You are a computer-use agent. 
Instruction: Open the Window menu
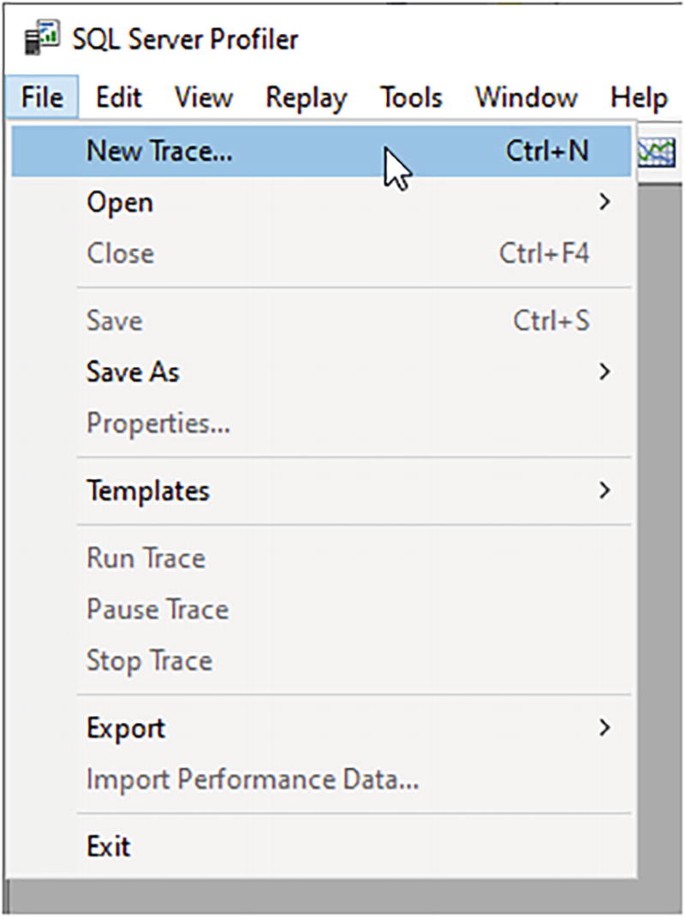coord(526,97)
